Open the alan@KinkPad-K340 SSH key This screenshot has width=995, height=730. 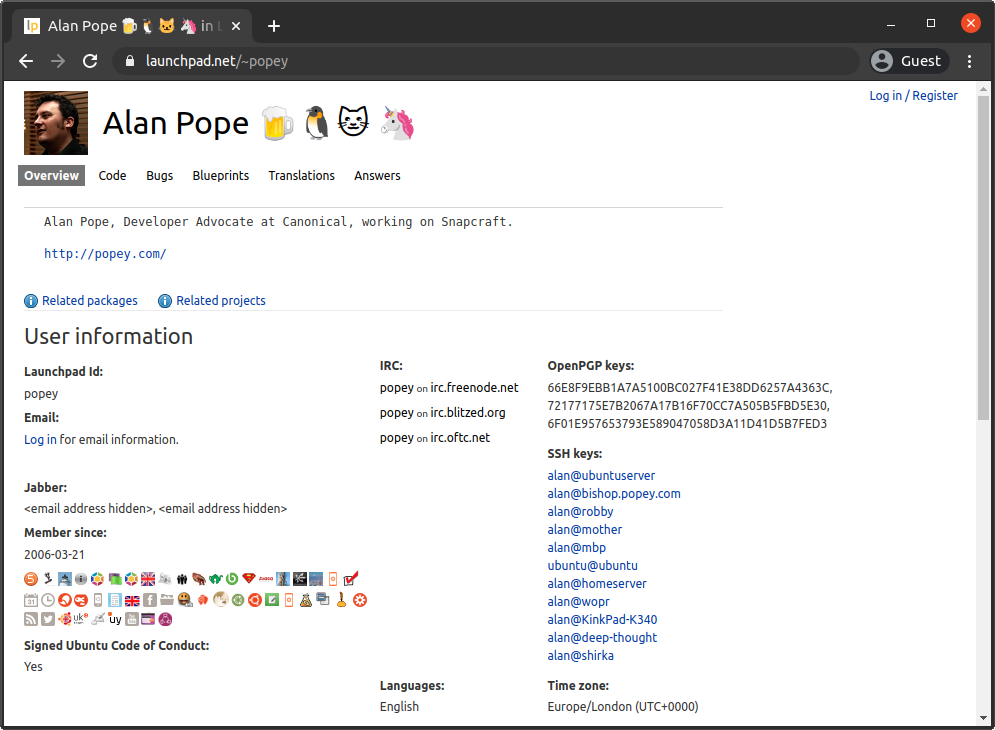point(602,620)
